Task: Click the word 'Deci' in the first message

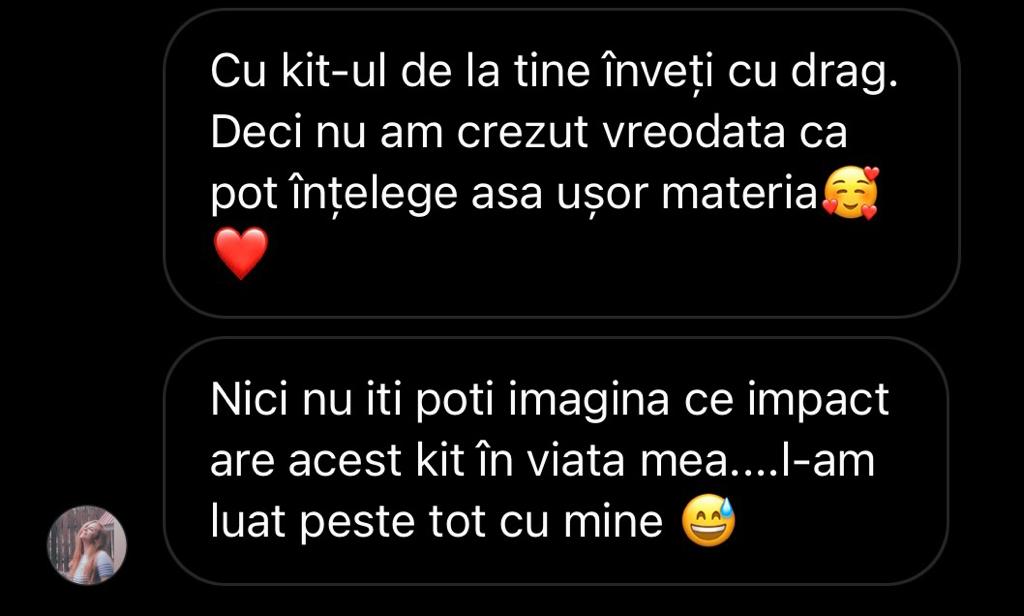Action: point(257,132)
